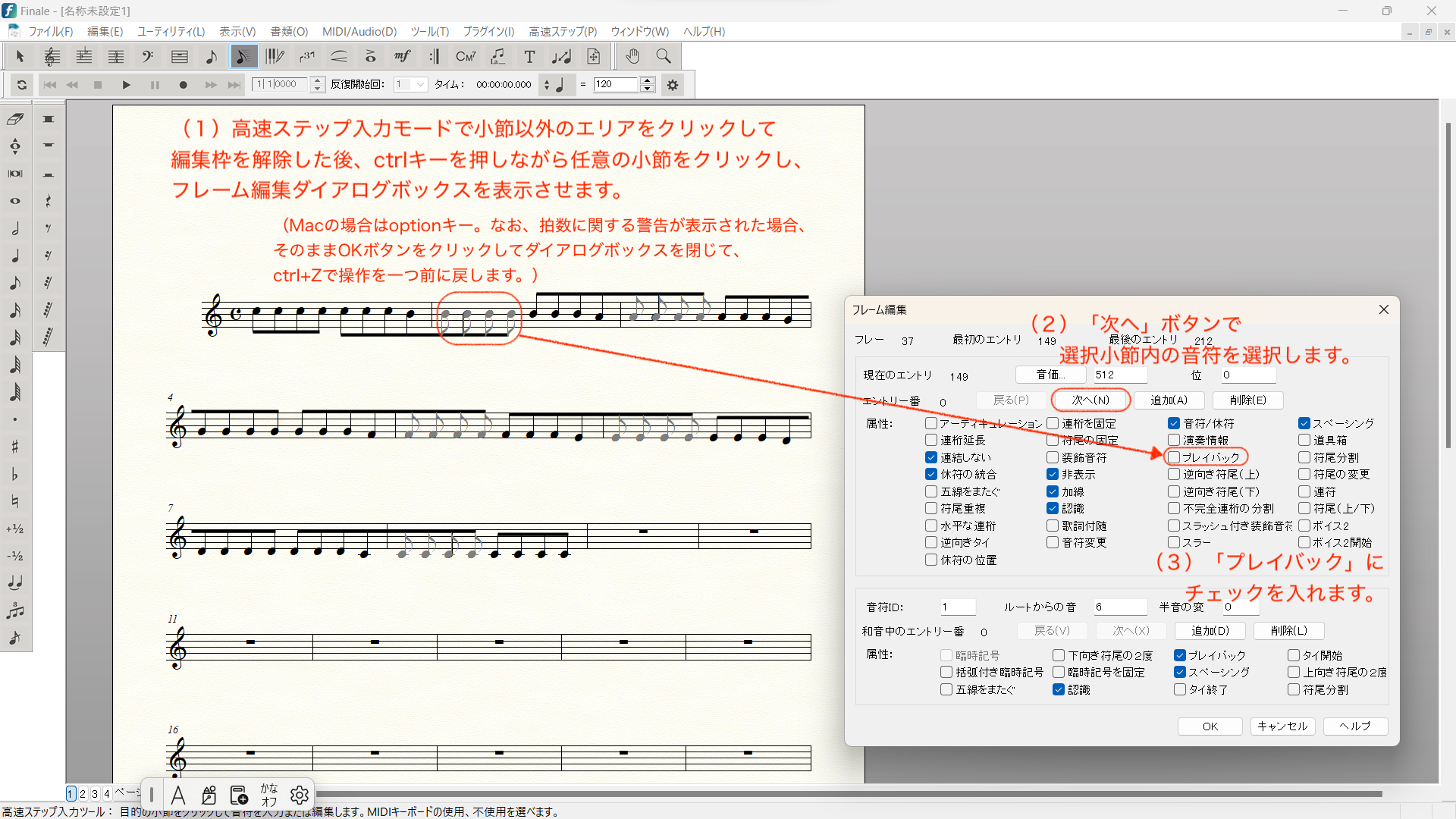
Task: Select the Zoom magnifier tool
Action: 664,56
